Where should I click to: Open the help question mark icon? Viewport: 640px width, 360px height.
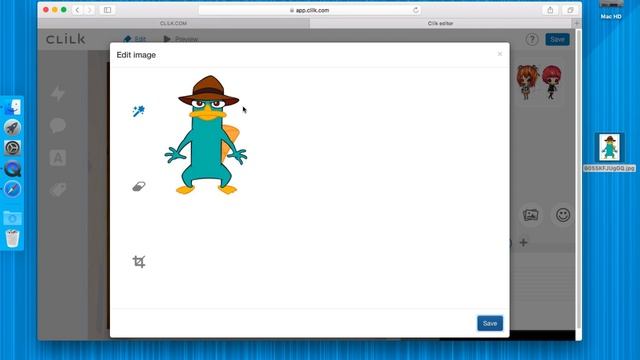532,40
